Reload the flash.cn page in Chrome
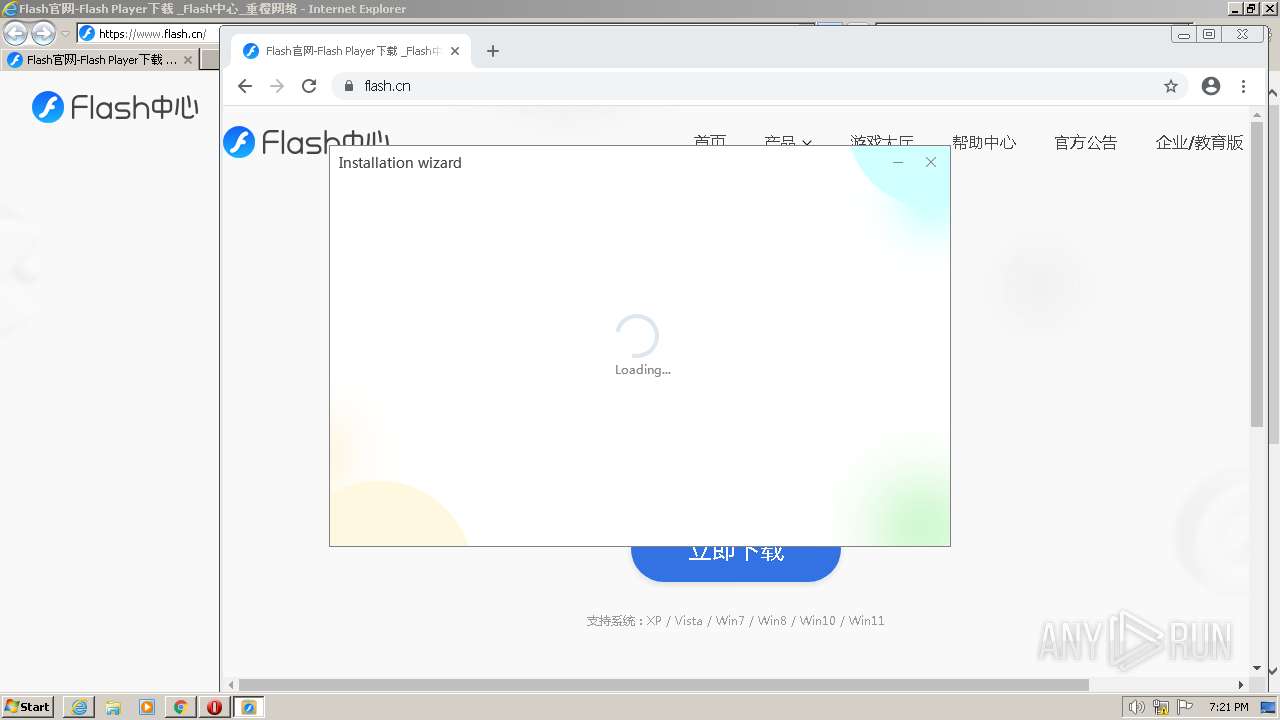The height and width of the screenshot is (720, 1280). click(309, 86)
